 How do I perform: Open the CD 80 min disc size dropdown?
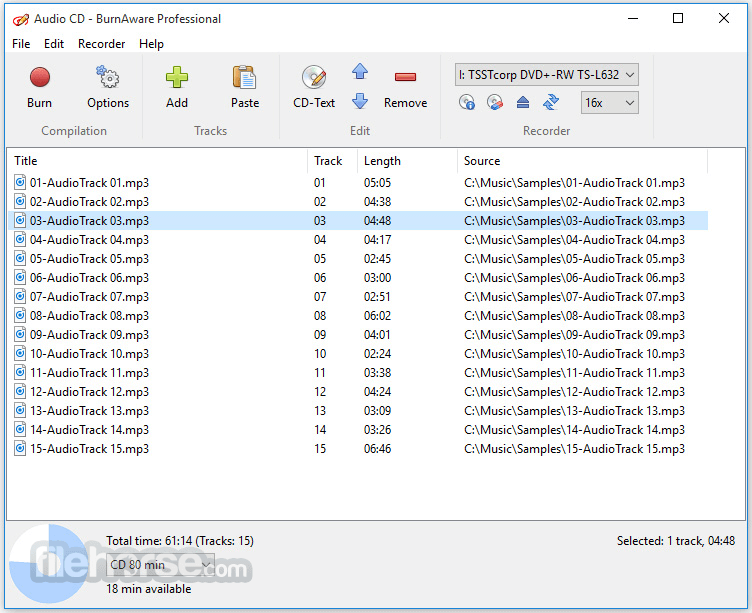tap(160, 565)
